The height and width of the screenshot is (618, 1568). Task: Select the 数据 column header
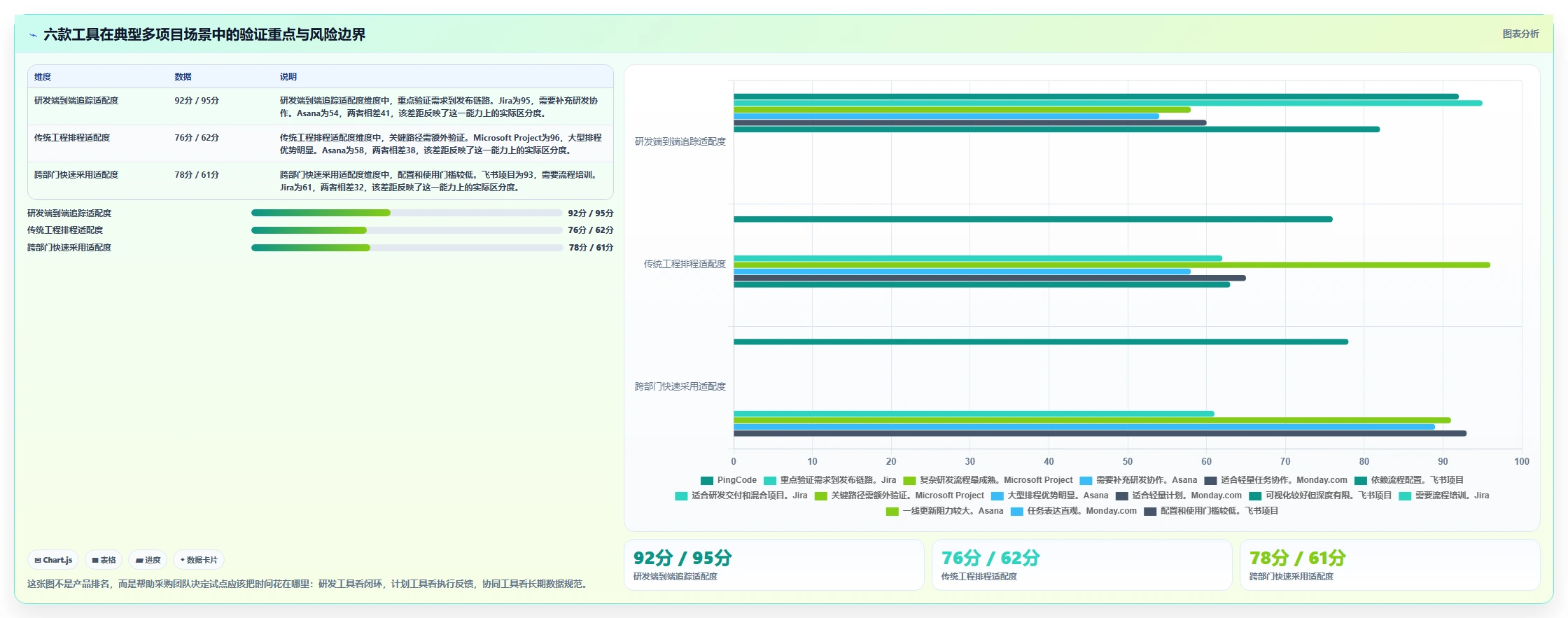(183, 77)
